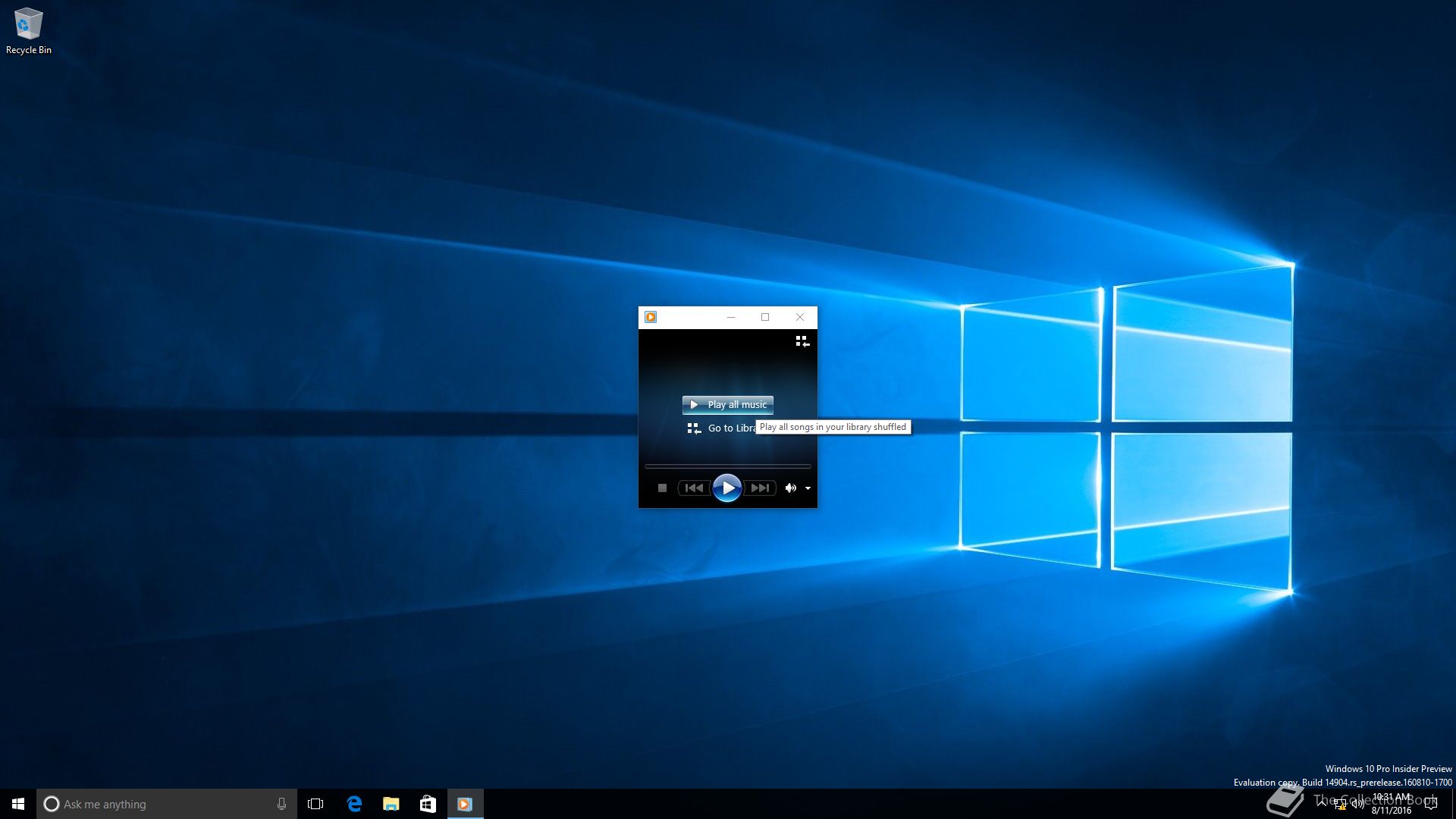Skip to the next track
1456x819 pixels.
[x=760, y=488]
